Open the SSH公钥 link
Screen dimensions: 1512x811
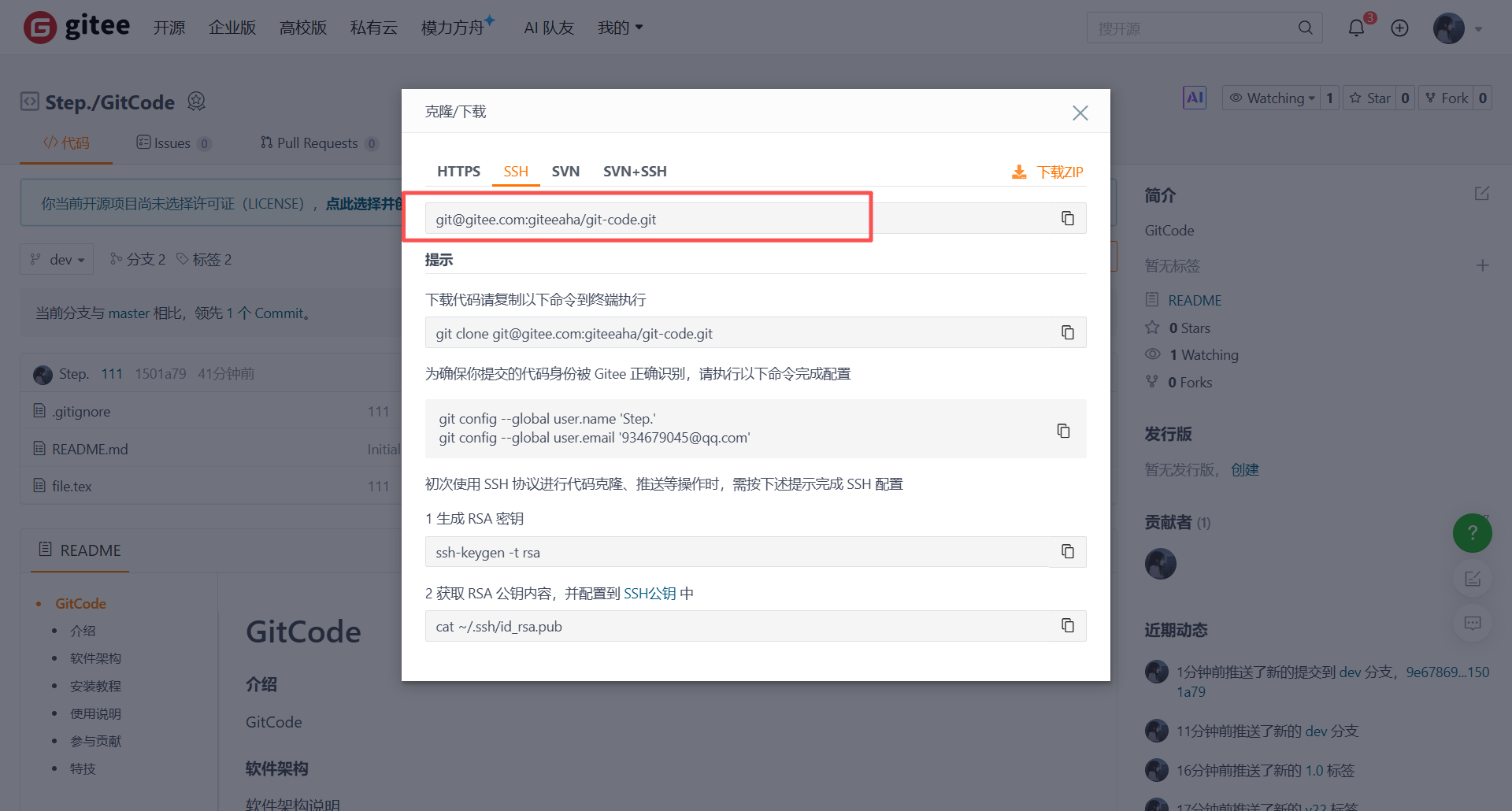pos(650,594)
